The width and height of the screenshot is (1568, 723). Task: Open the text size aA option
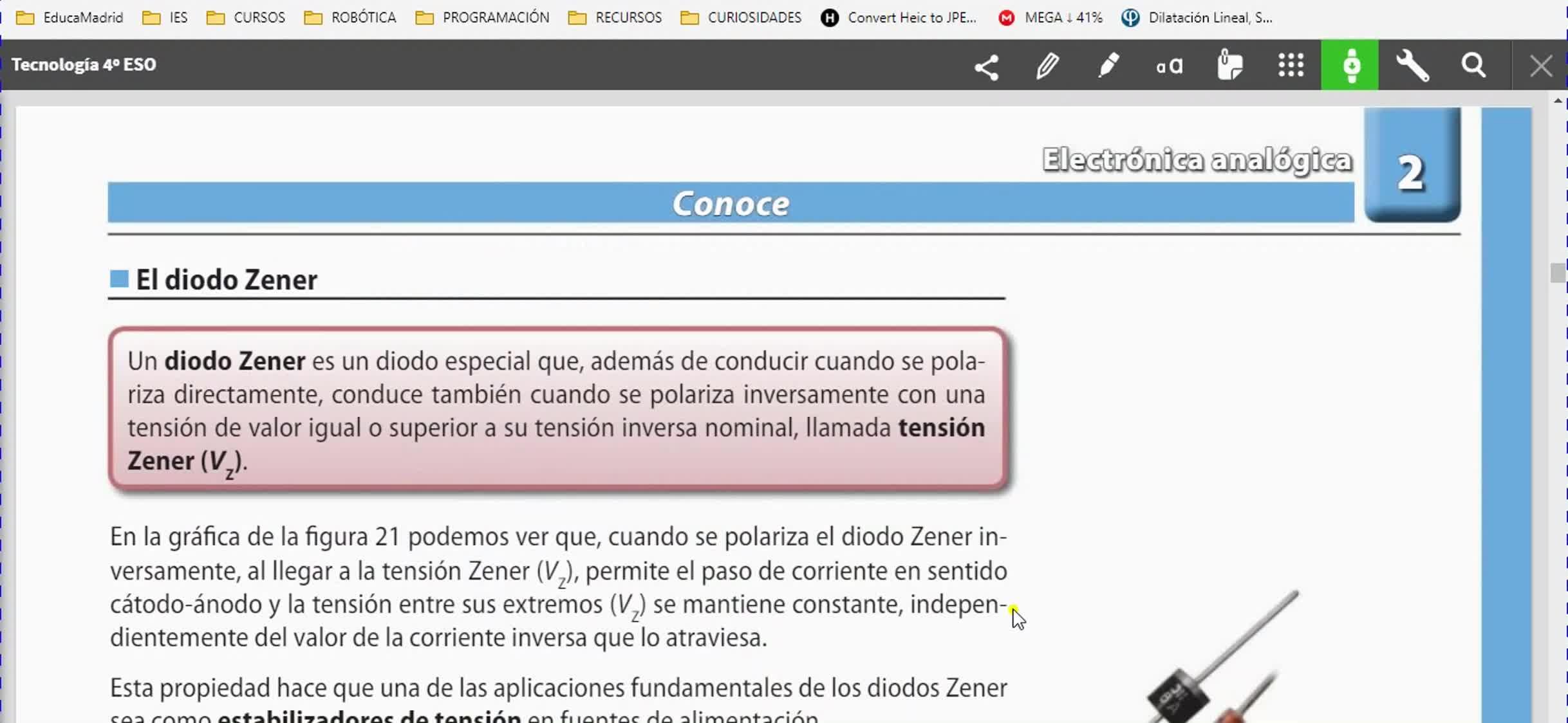[1169, 66]
